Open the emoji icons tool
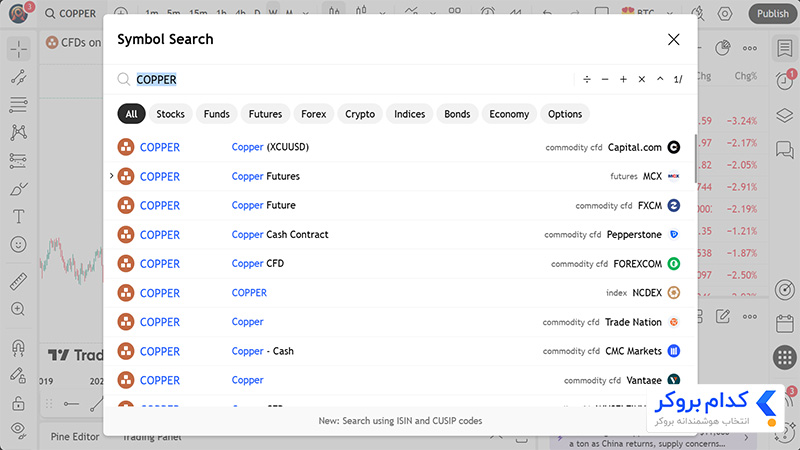Screen dimensions: 800x450 (x=18, y=244)
